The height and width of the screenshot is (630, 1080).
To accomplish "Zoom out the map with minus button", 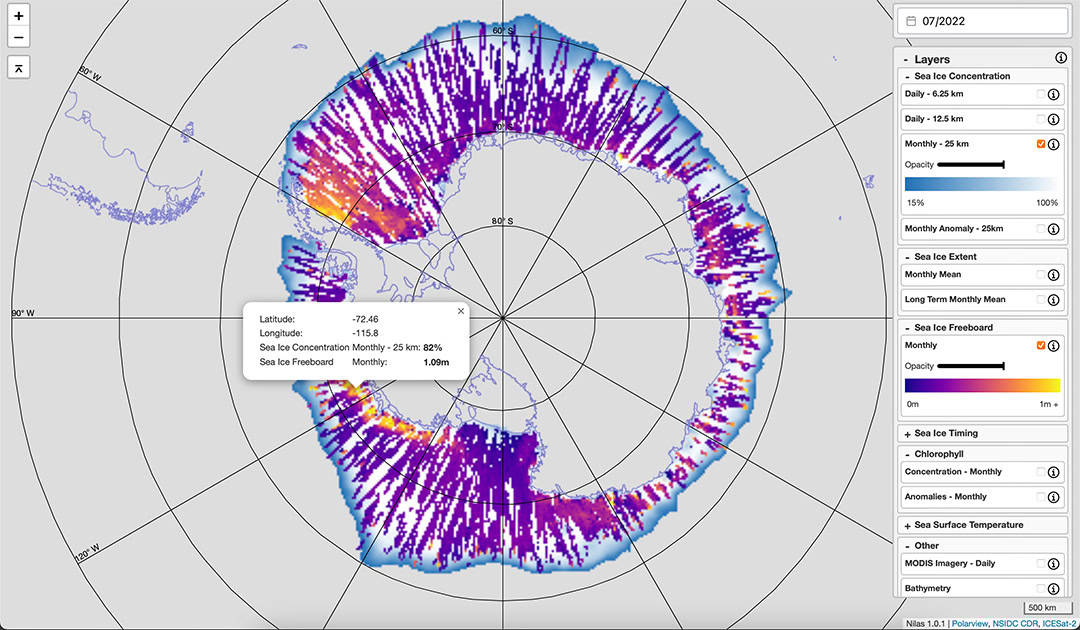I will [x=19, y=37].
